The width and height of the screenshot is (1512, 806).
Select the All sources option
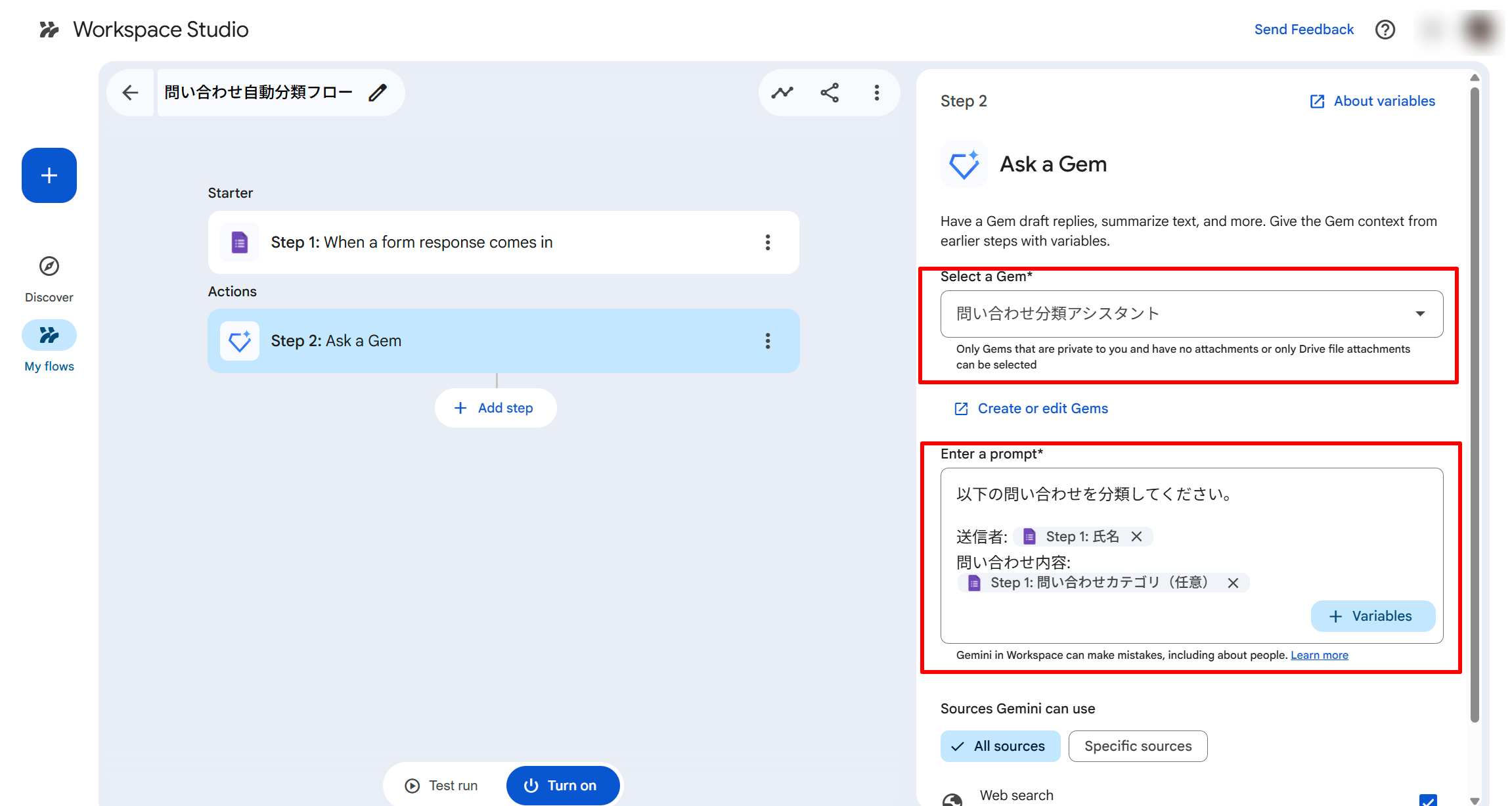(1000, 746)
